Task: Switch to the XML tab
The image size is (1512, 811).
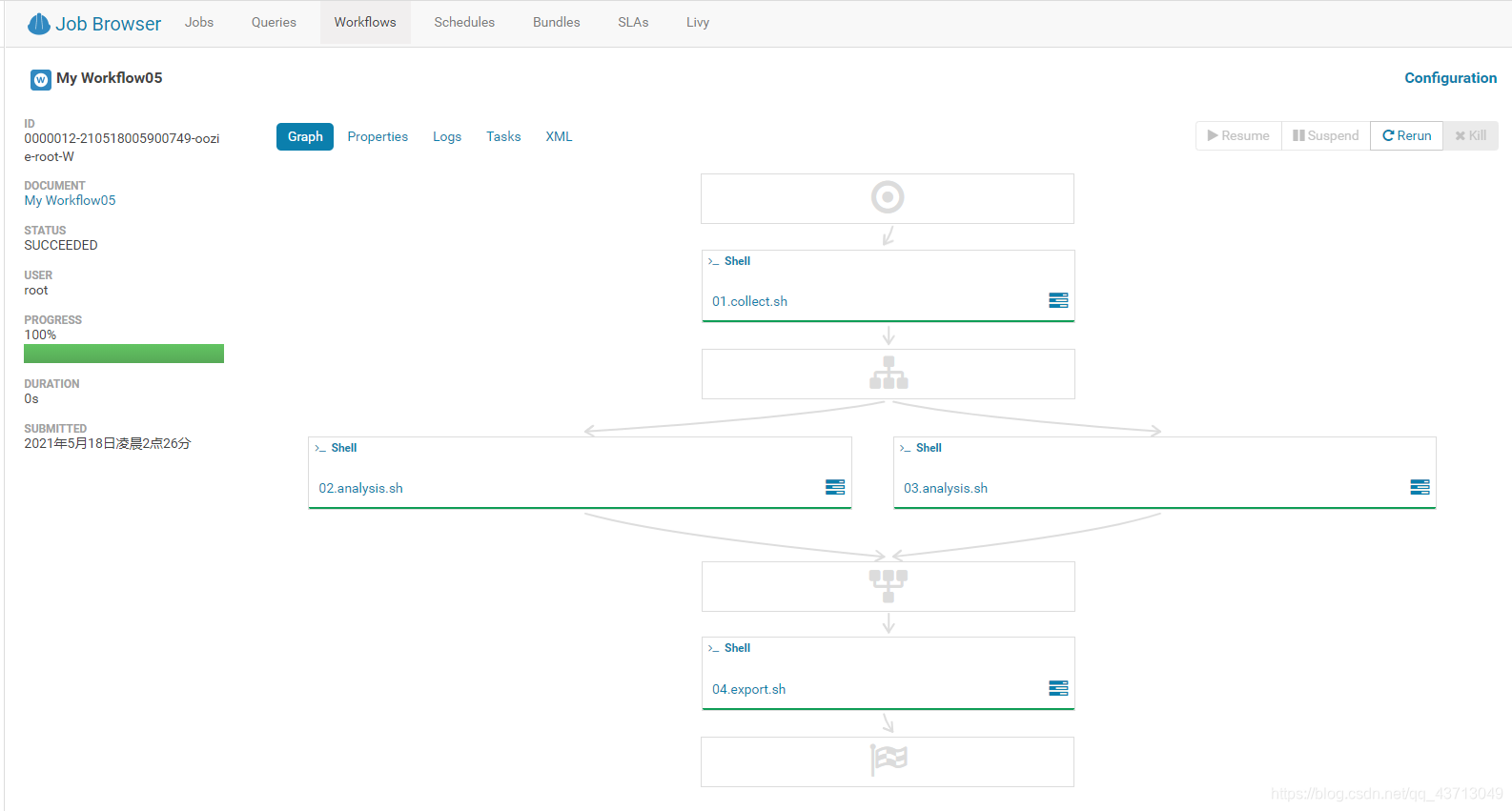Action: (x=559, y=136)
